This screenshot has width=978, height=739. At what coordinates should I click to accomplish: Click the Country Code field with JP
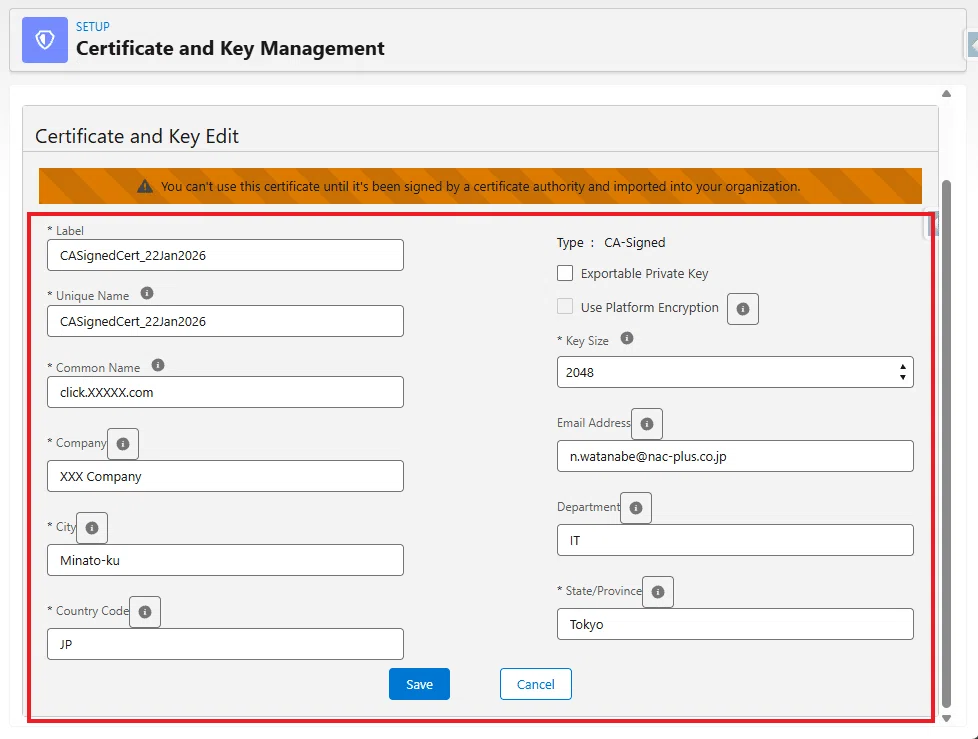click(225, 644)
